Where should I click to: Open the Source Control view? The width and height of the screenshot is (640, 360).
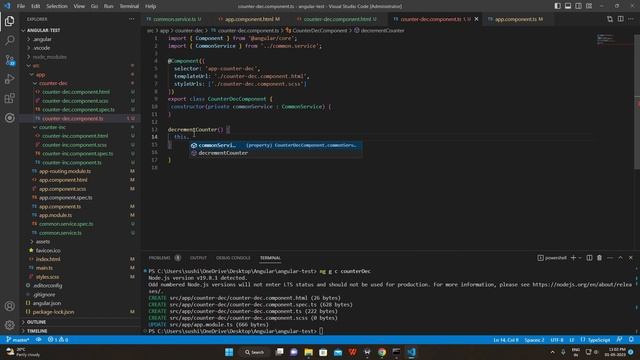(x=10, y=60)
